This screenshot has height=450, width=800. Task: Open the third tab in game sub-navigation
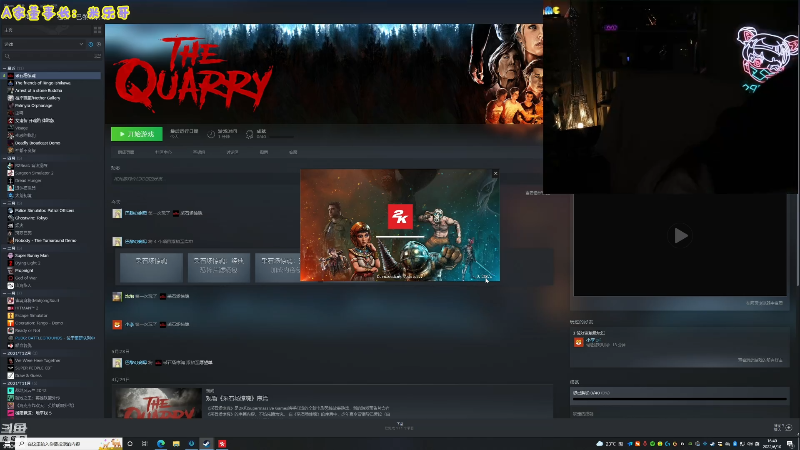199,152
